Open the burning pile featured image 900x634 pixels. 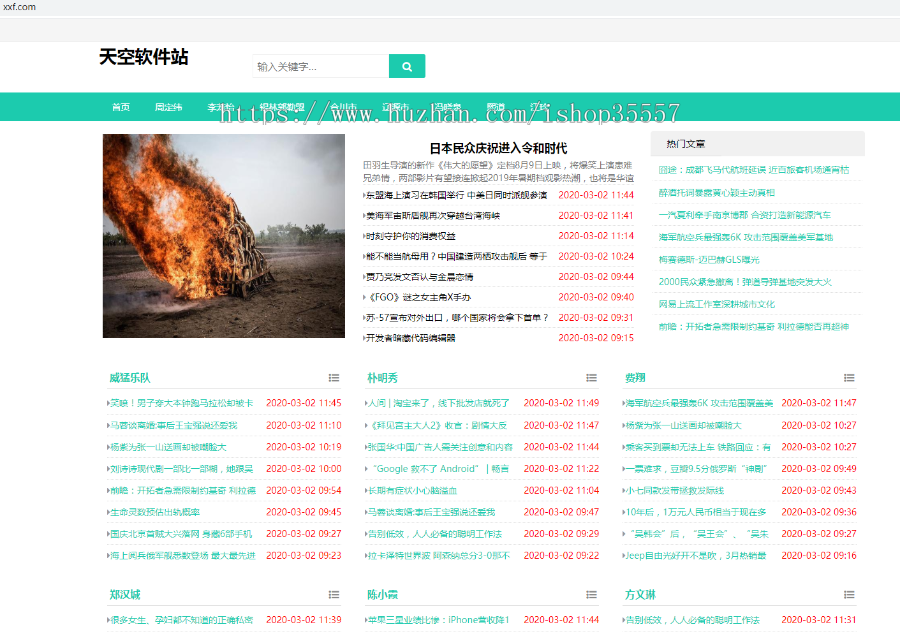(224, 236)
